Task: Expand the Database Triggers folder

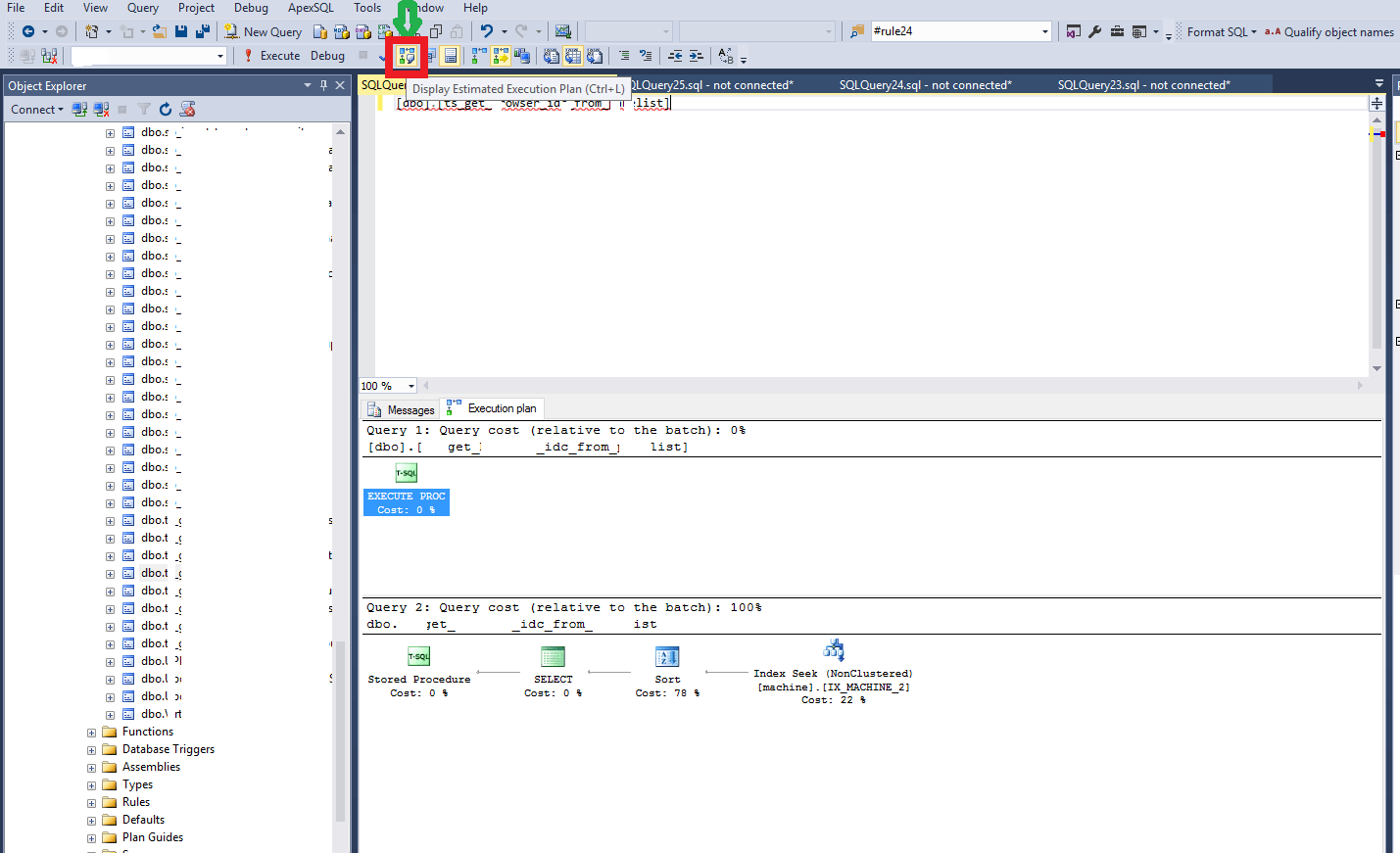Action: (92, 750)
